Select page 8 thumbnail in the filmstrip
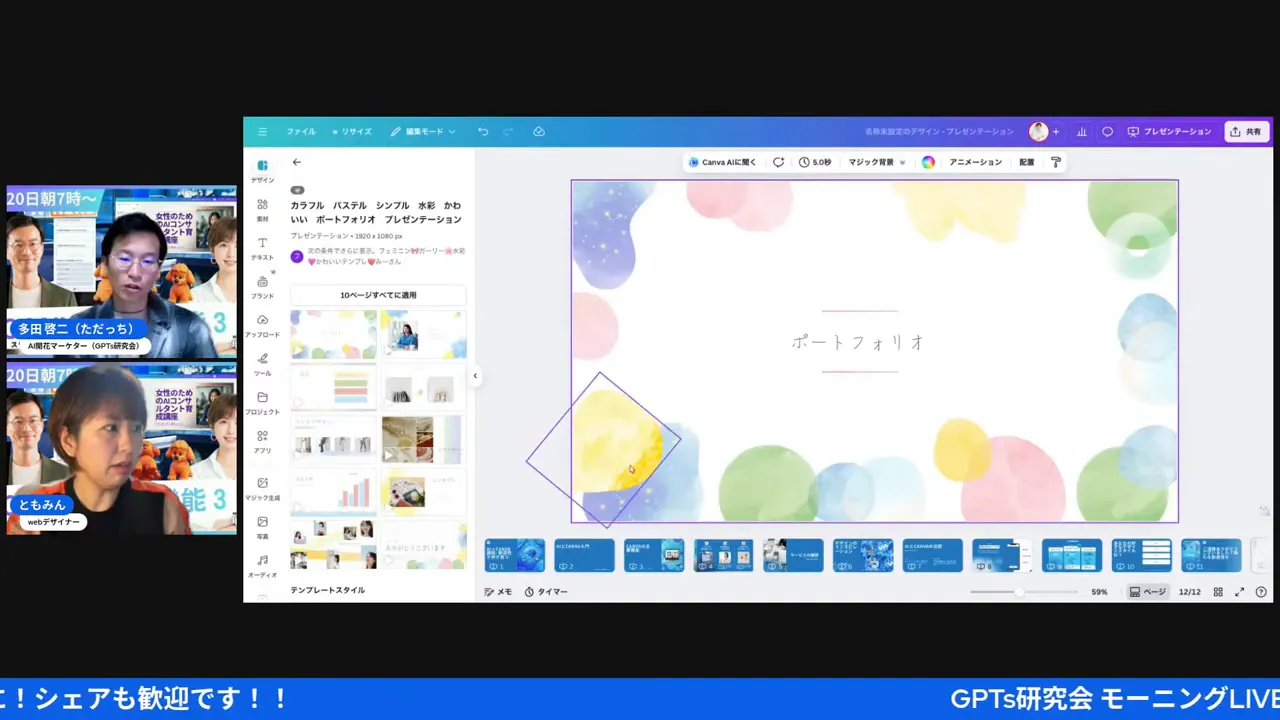1280x720 pixels. [1002, 555]
